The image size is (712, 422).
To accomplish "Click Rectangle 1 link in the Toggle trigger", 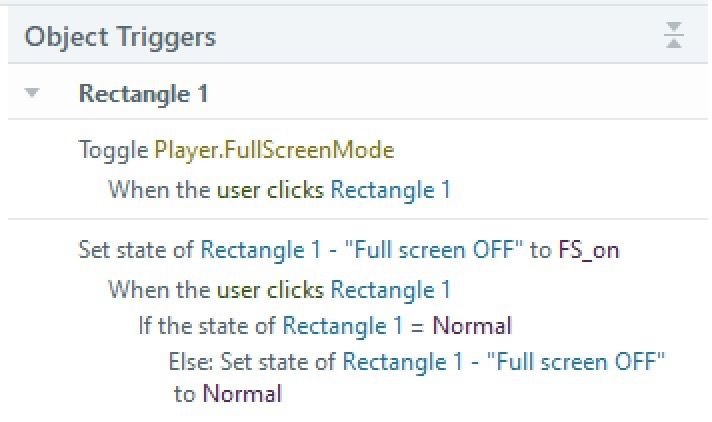I will click(x=390, y=189).
